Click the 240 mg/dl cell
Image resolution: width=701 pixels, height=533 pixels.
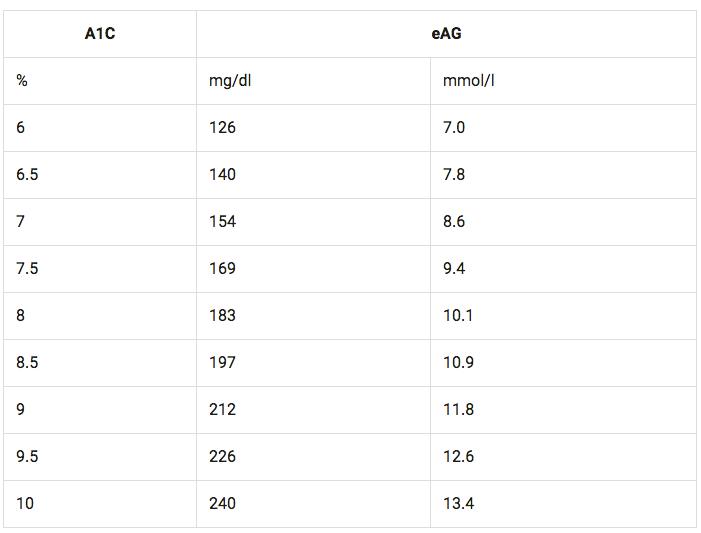pos(222,504)
